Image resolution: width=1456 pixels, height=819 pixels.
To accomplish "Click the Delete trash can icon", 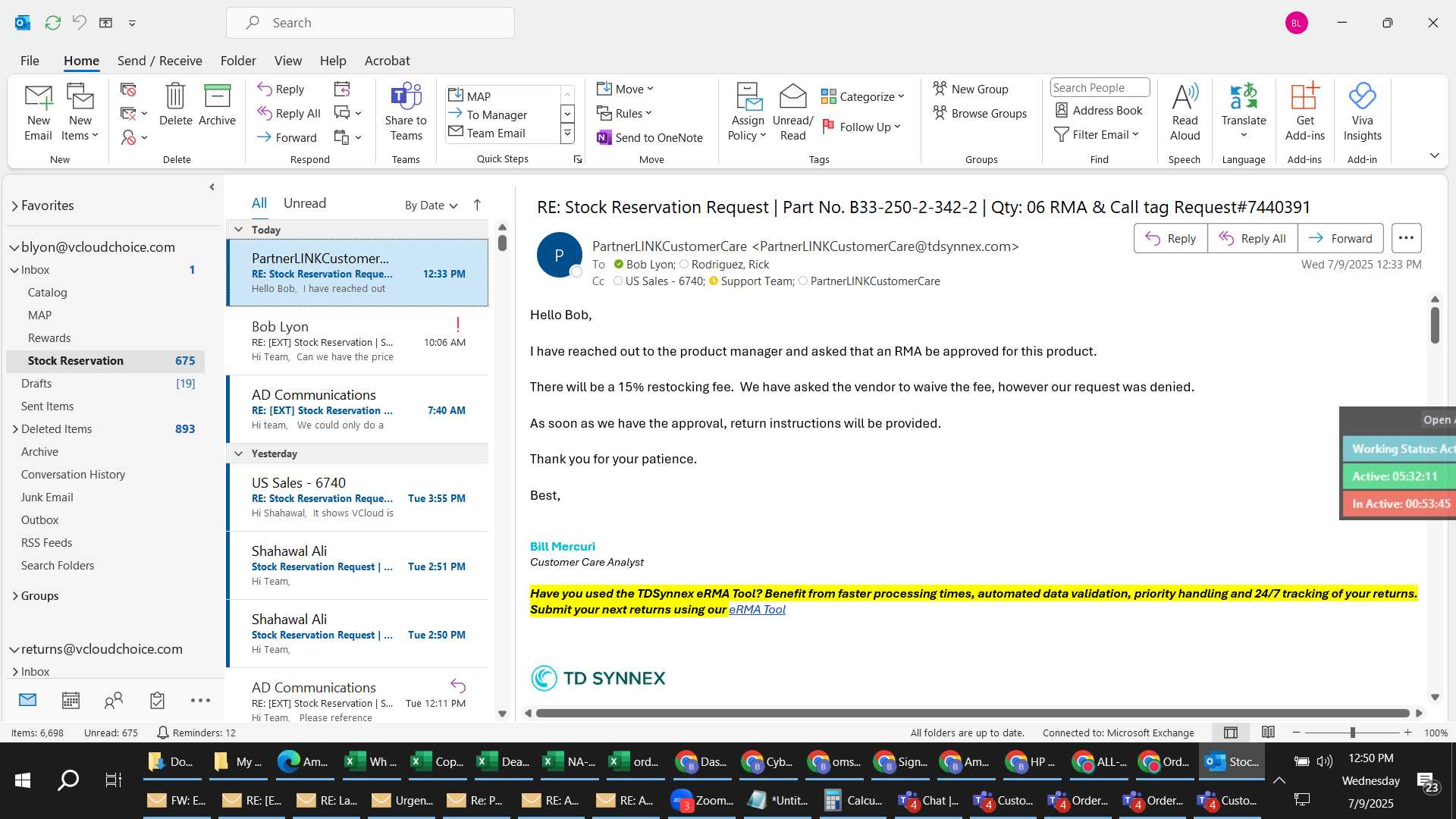I will pyautogui.click(x=175, y=105).
